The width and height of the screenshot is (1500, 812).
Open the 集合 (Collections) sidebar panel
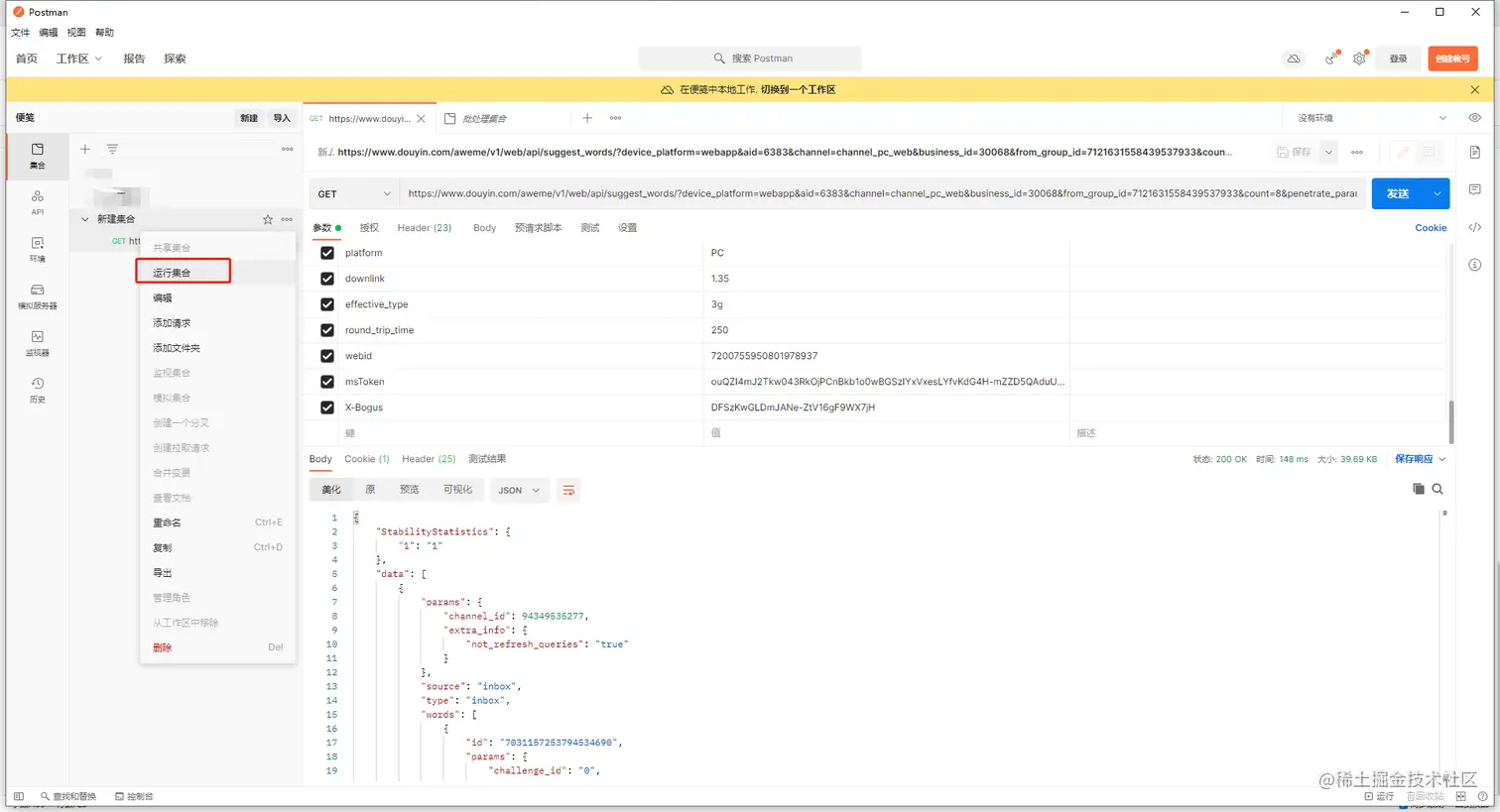click(38, 156)
